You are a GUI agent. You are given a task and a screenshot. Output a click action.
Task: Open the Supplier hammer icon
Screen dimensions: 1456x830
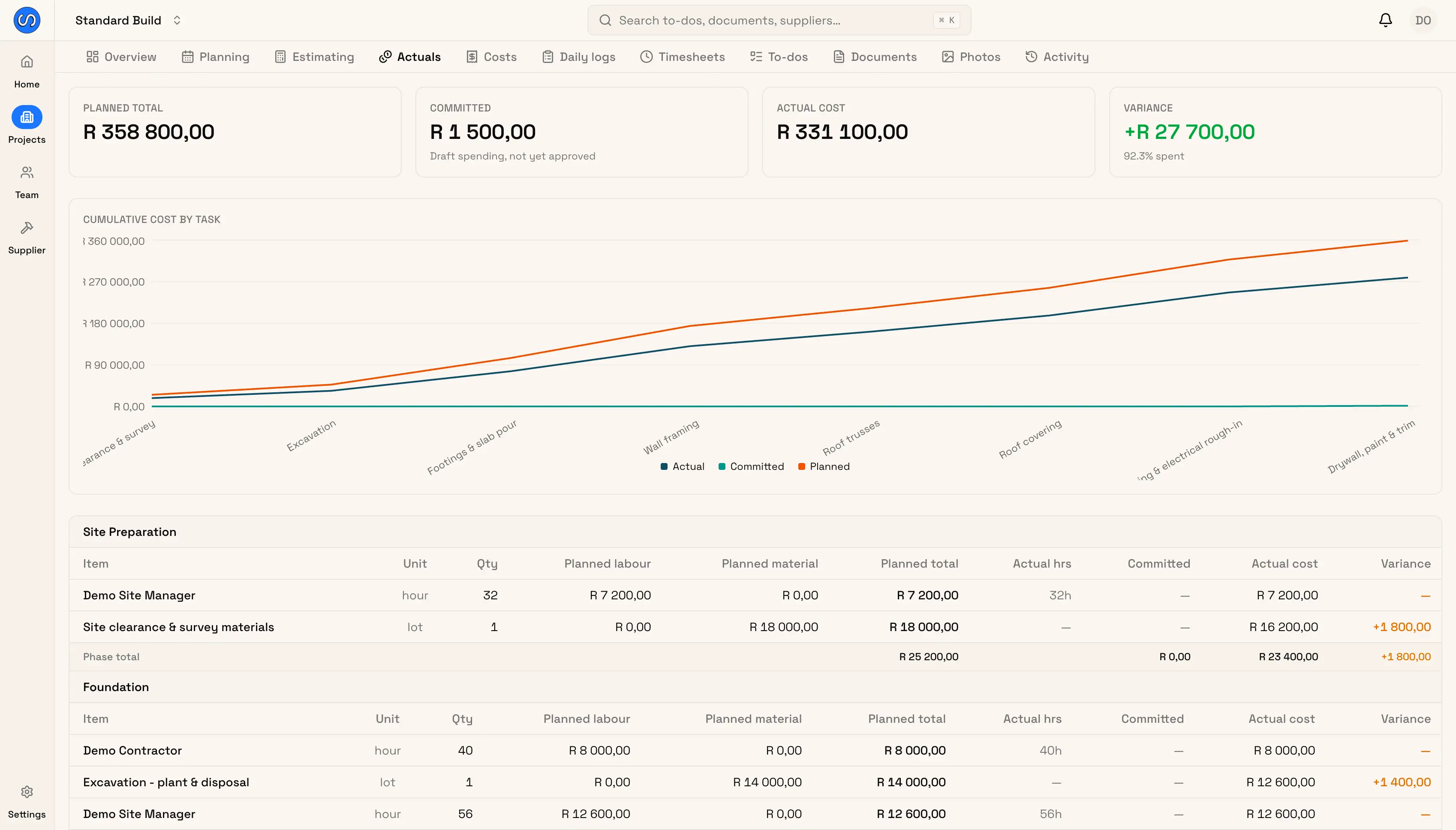click(x=27, y=228)
